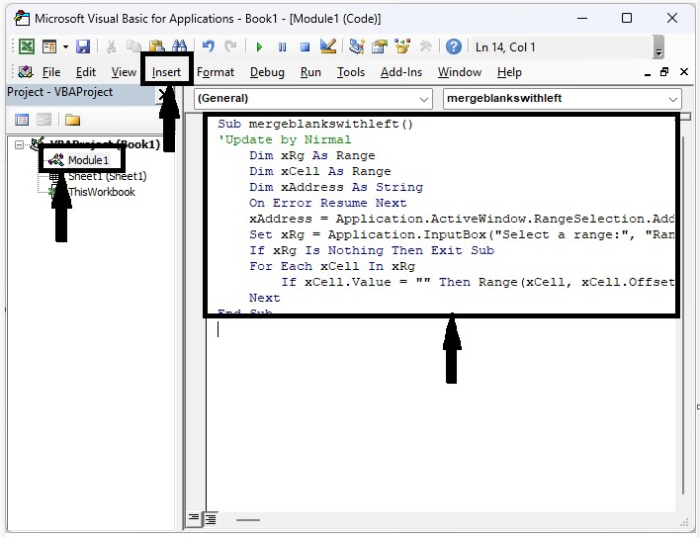
Task: Click the Redo arrow icon
Action: point(231,46)
